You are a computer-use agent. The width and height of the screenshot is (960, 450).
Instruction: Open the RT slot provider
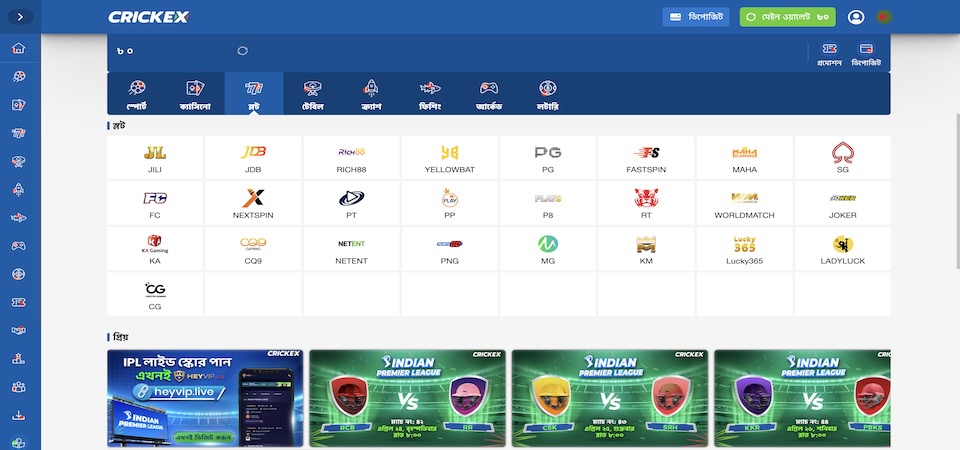[646, 203]
